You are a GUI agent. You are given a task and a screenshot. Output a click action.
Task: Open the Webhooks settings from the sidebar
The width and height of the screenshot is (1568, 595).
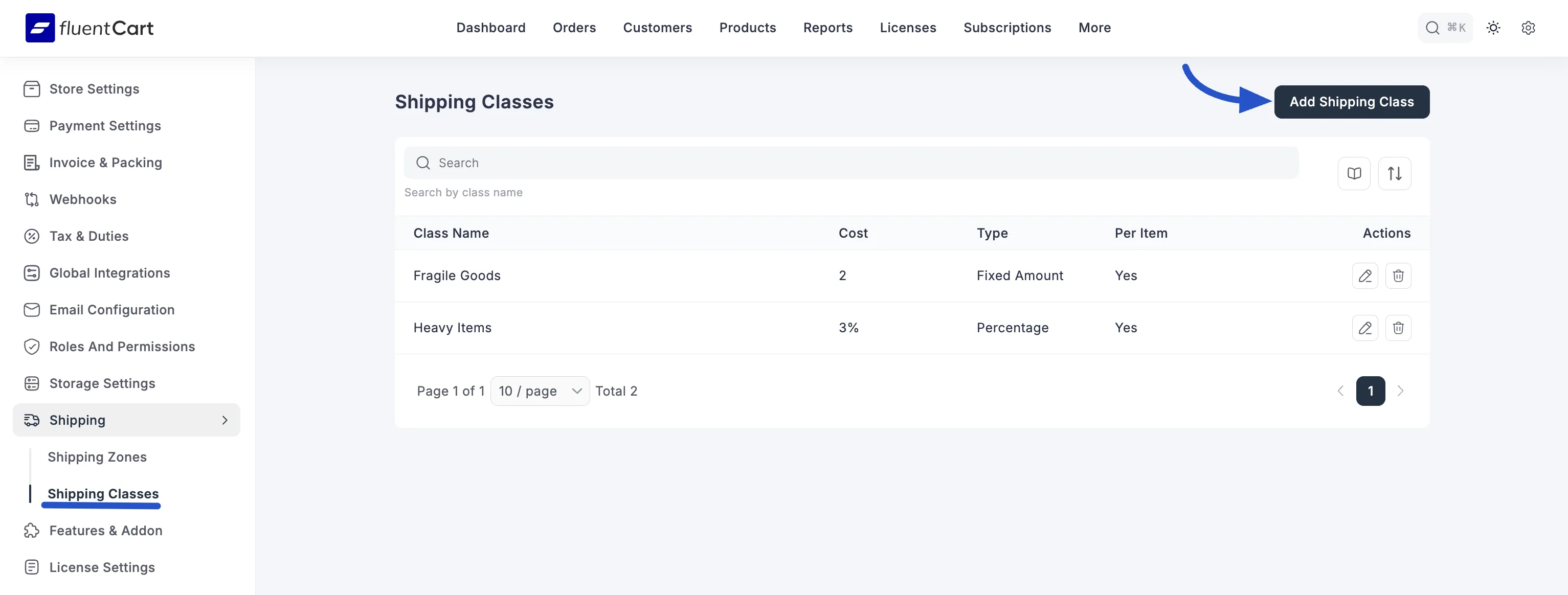pyautogui.click(x=83, y=199)
